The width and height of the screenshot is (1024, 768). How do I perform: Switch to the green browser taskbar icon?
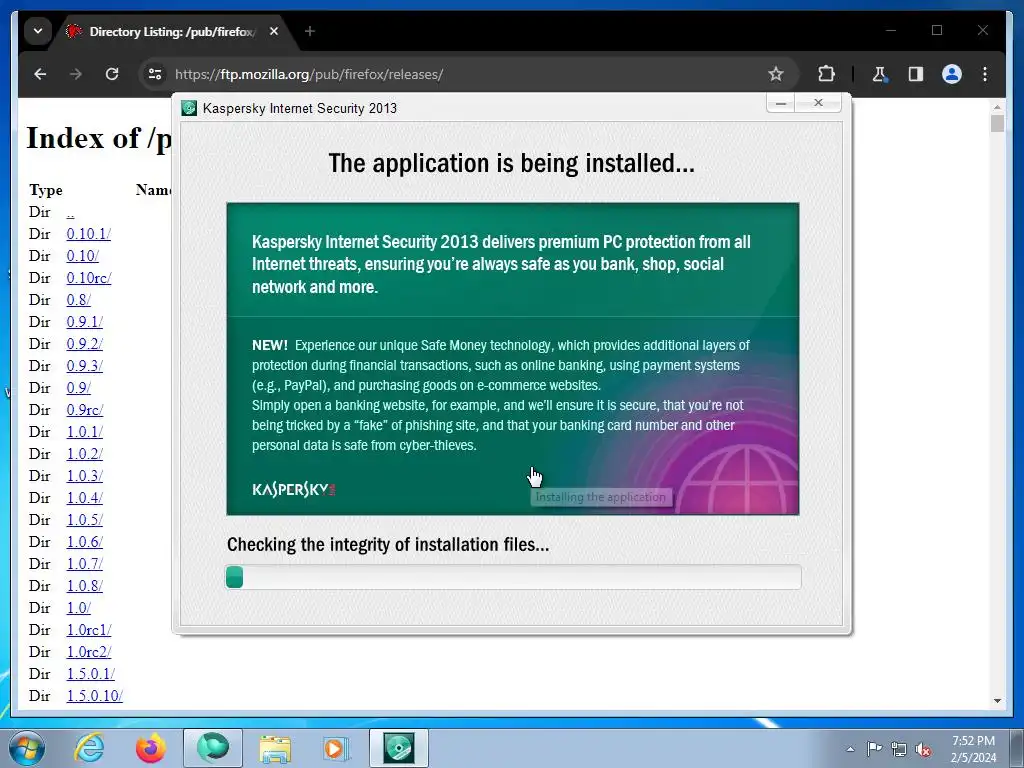coord(213,748)
